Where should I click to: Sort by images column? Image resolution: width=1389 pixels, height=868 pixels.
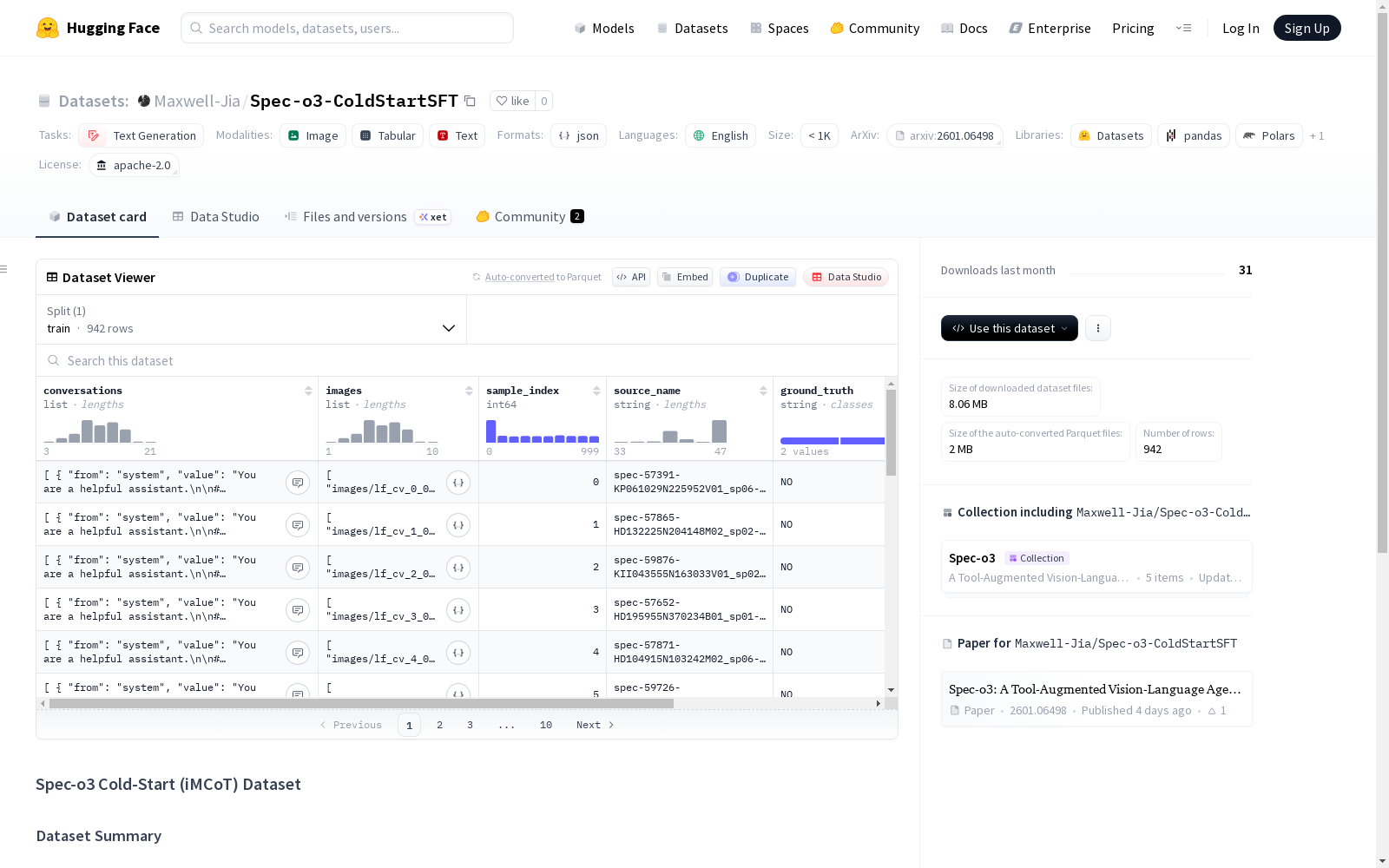coord(469,391)
